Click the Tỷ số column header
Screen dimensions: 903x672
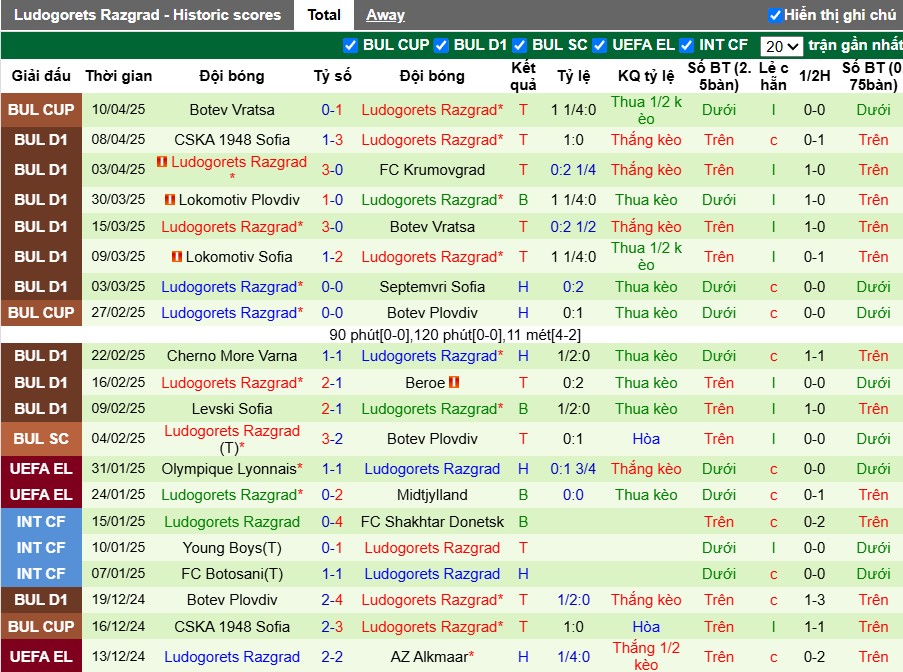[332, 76]
